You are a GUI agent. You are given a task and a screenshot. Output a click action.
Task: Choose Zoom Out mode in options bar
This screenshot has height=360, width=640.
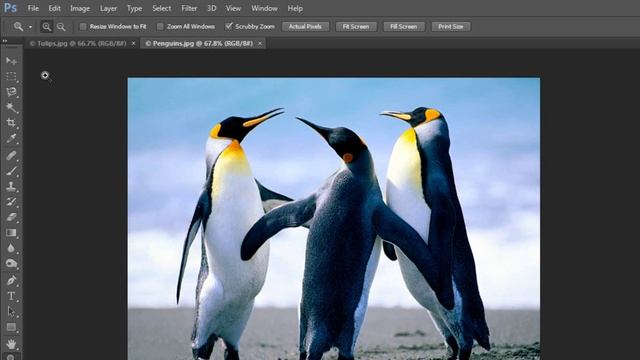tap(61, 27)
